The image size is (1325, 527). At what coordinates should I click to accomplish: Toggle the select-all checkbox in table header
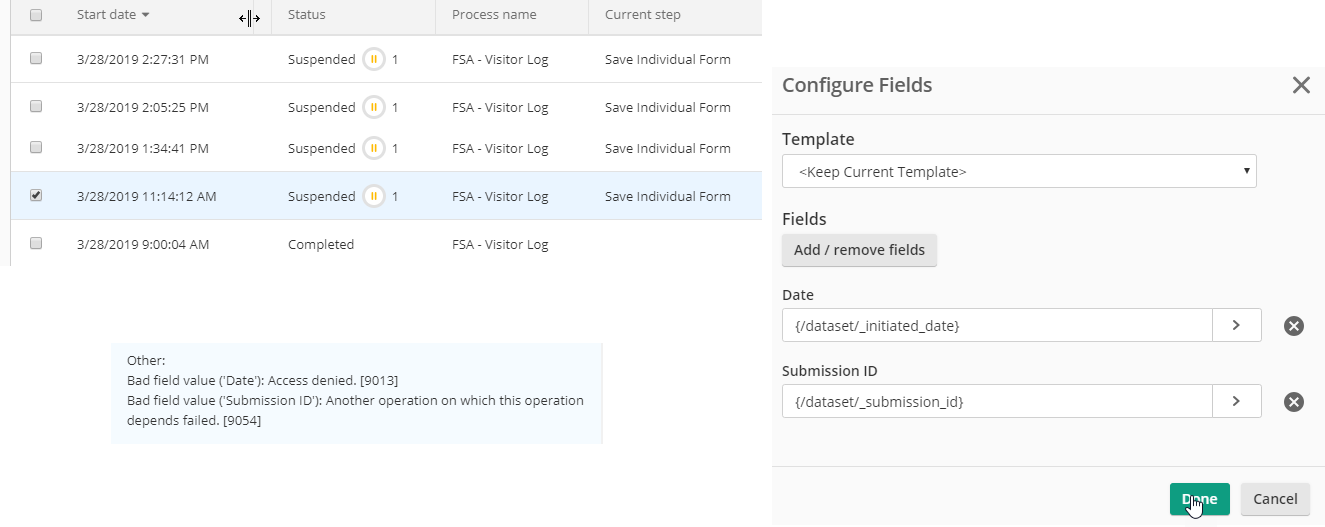point(36,15)
